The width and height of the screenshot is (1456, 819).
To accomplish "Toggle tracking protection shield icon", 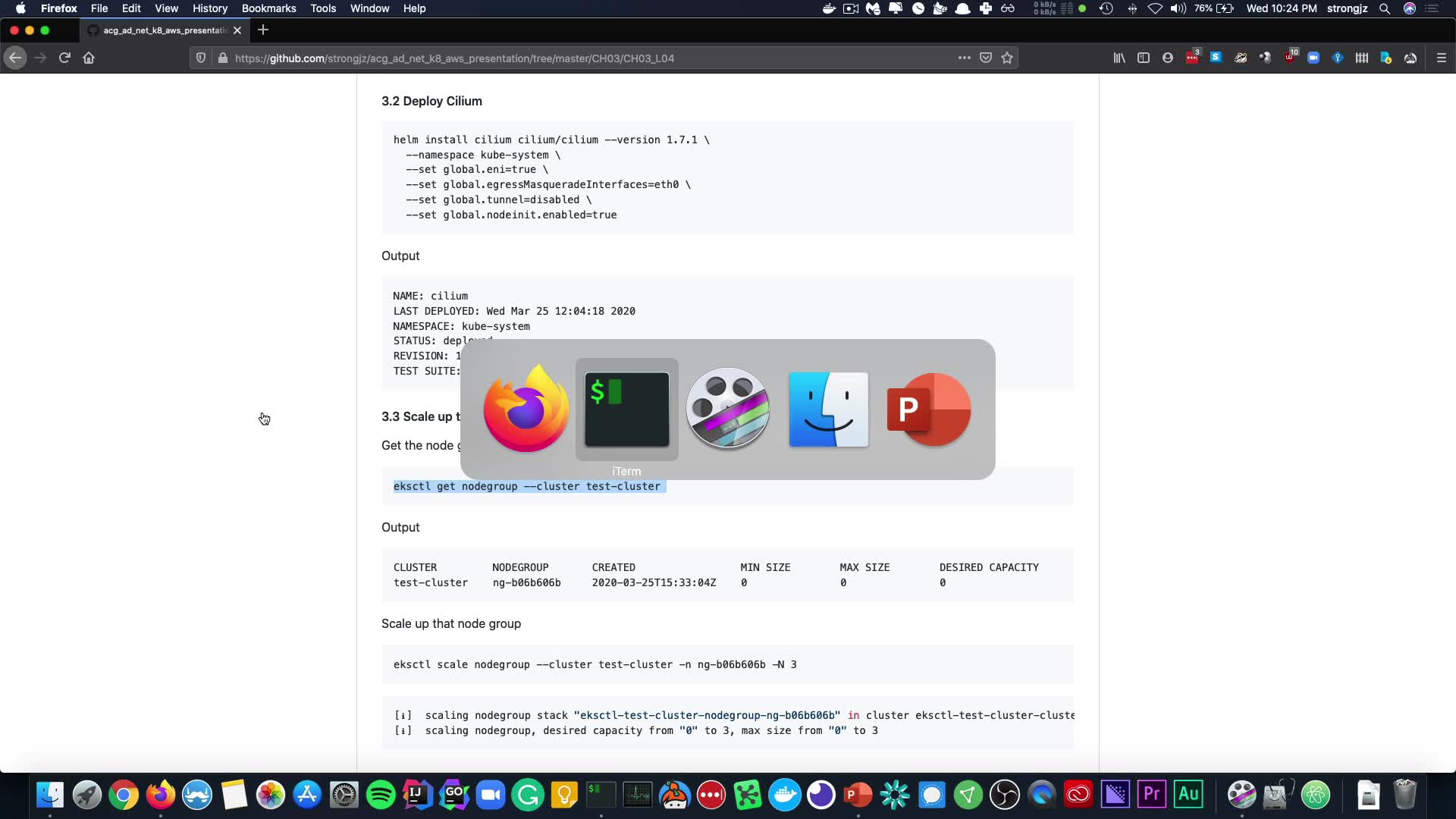I will [201, 58].
